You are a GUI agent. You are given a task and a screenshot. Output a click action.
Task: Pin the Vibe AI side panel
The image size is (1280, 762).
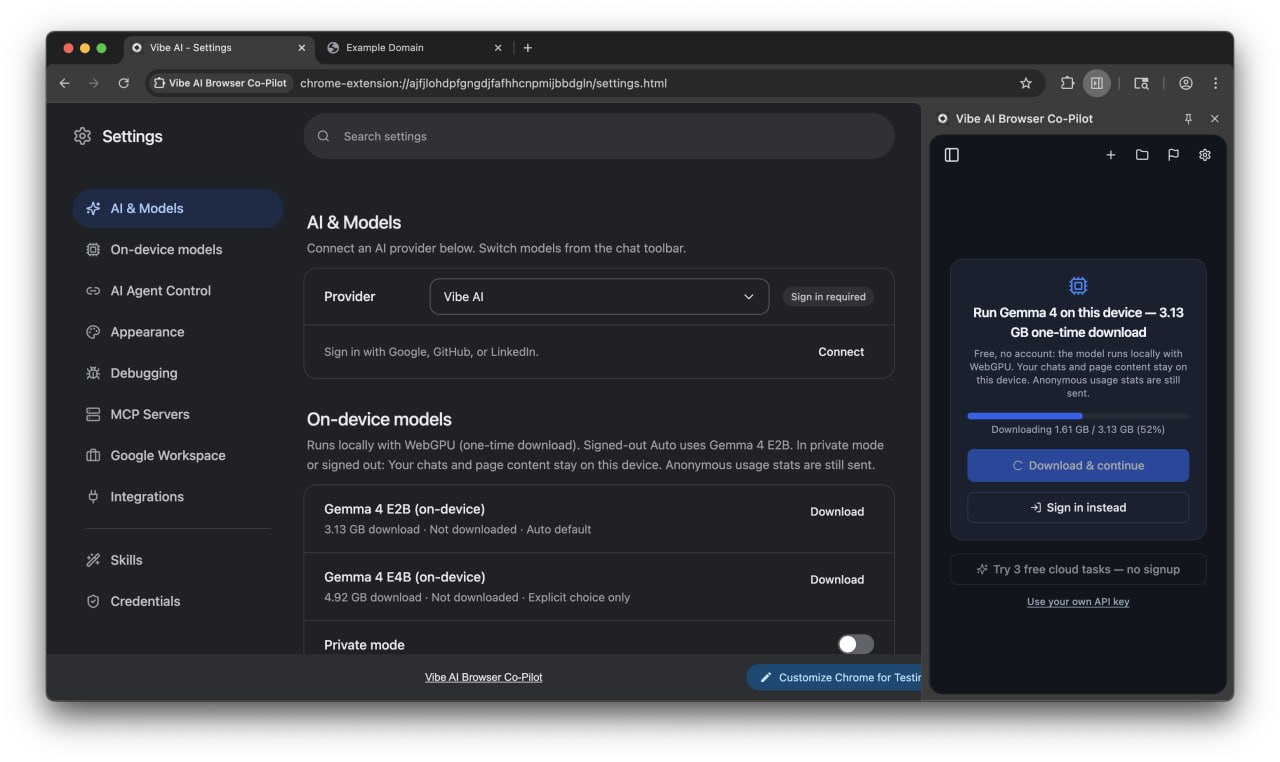point(1188,118)
